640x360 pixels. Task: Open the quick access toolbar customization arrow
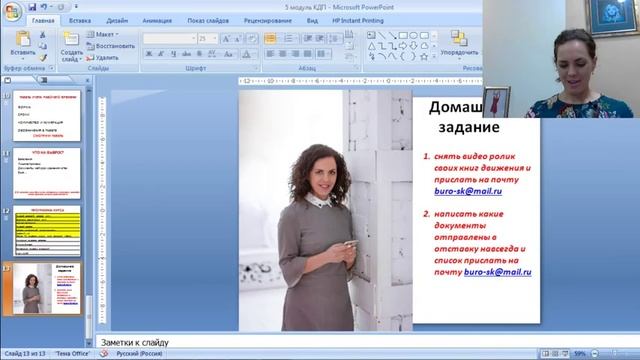pyautogui.click(x=76, y=7)
